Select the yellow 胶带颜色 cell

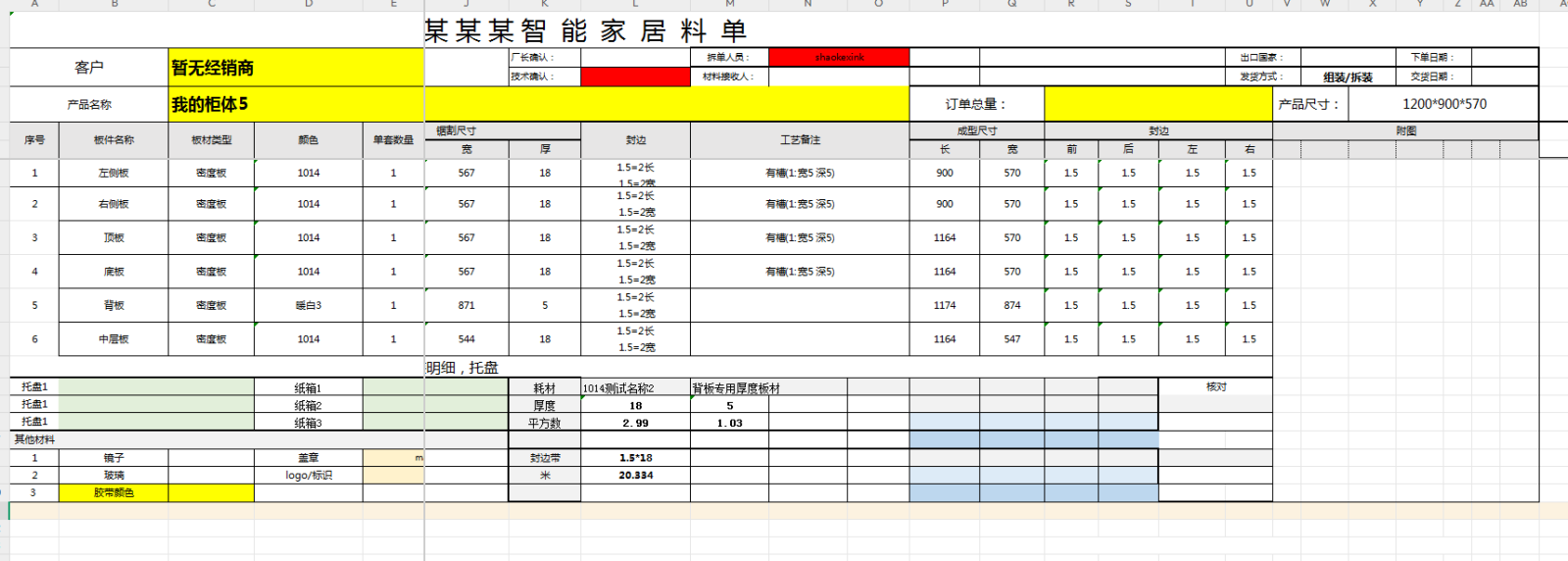point(114,492)
